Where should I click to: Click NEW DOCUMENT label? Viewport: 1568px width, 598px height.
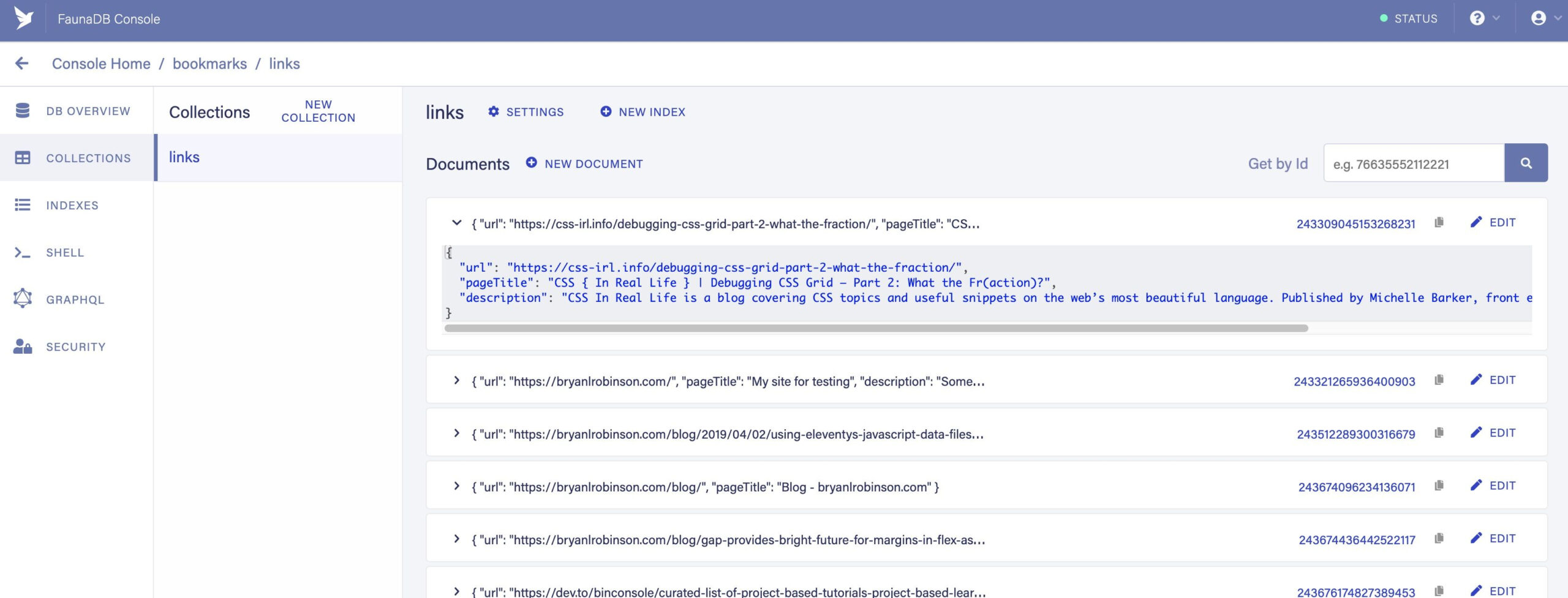[x=594, y=164]
